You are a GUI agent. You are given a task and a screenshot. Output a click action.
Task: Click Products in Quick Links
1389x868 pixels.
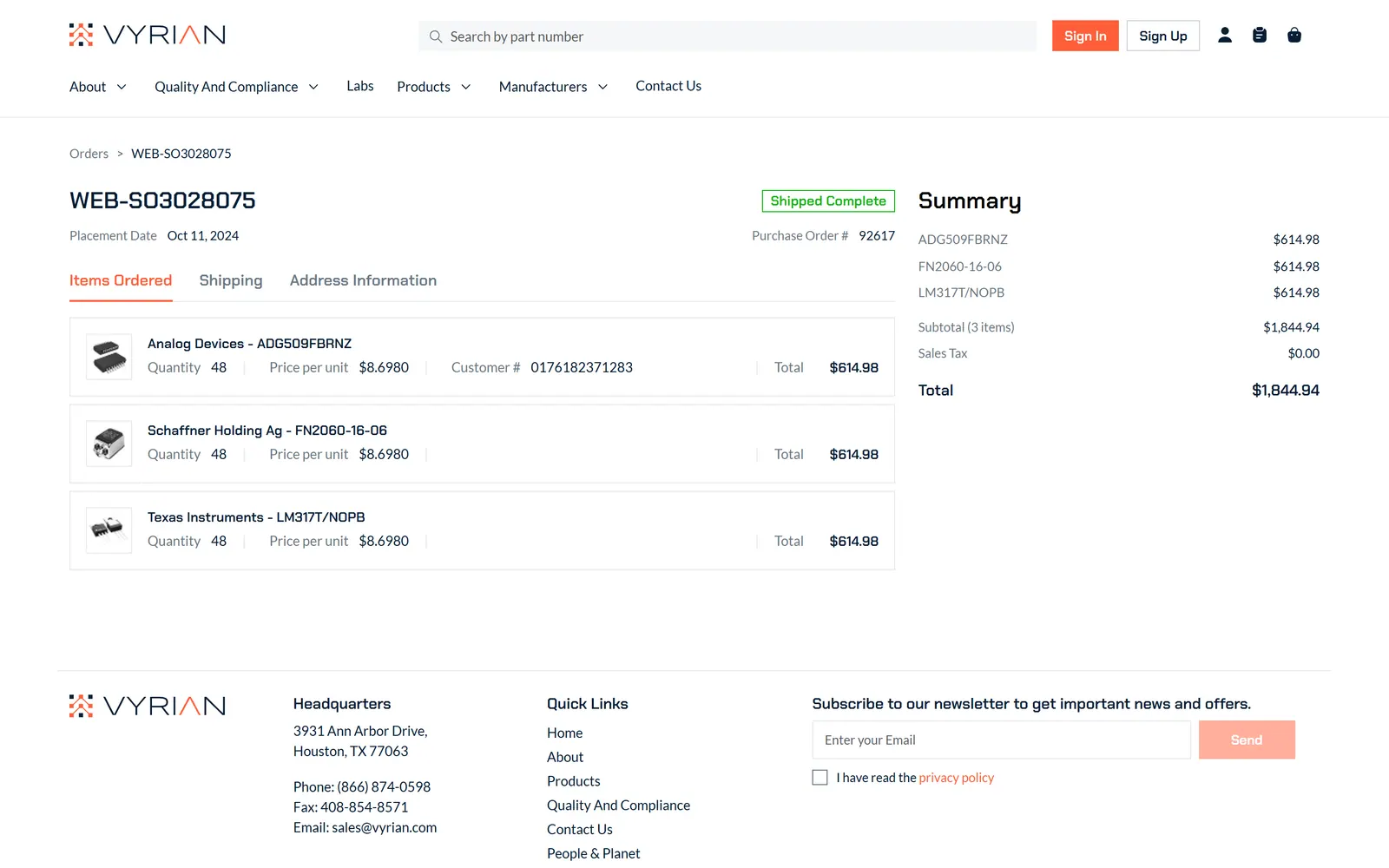click(x=574, y=781)
